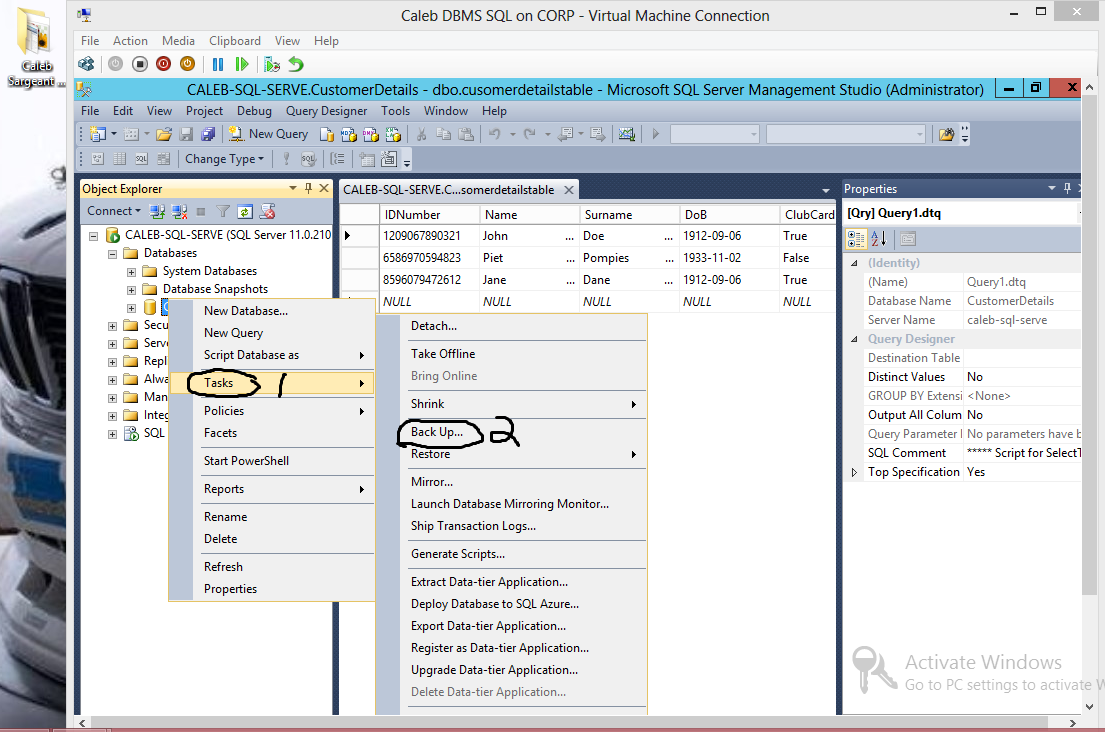
Task: Click the orange VM Save state icon
Action: 187,64
